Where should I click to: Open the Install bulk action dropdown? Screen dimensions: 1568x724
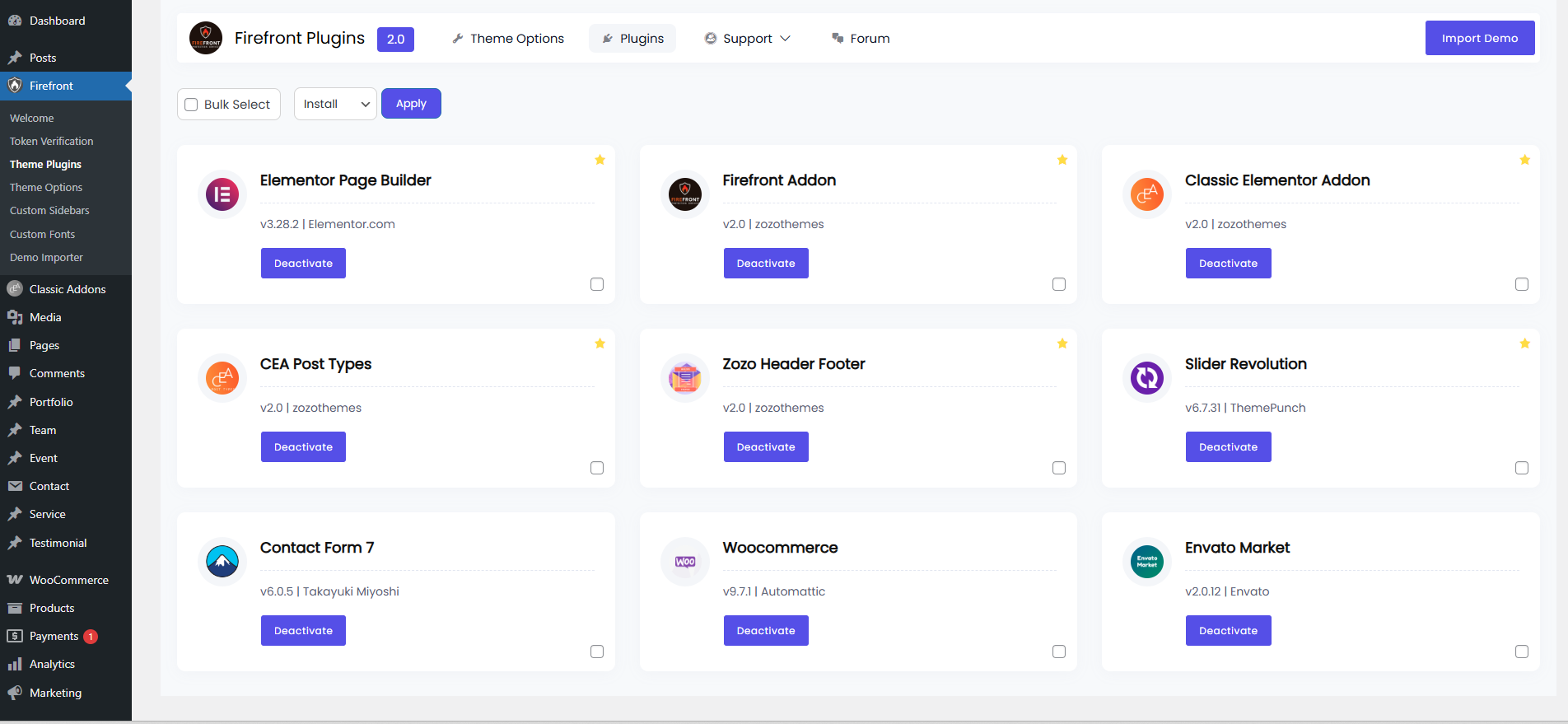(335, 104)
